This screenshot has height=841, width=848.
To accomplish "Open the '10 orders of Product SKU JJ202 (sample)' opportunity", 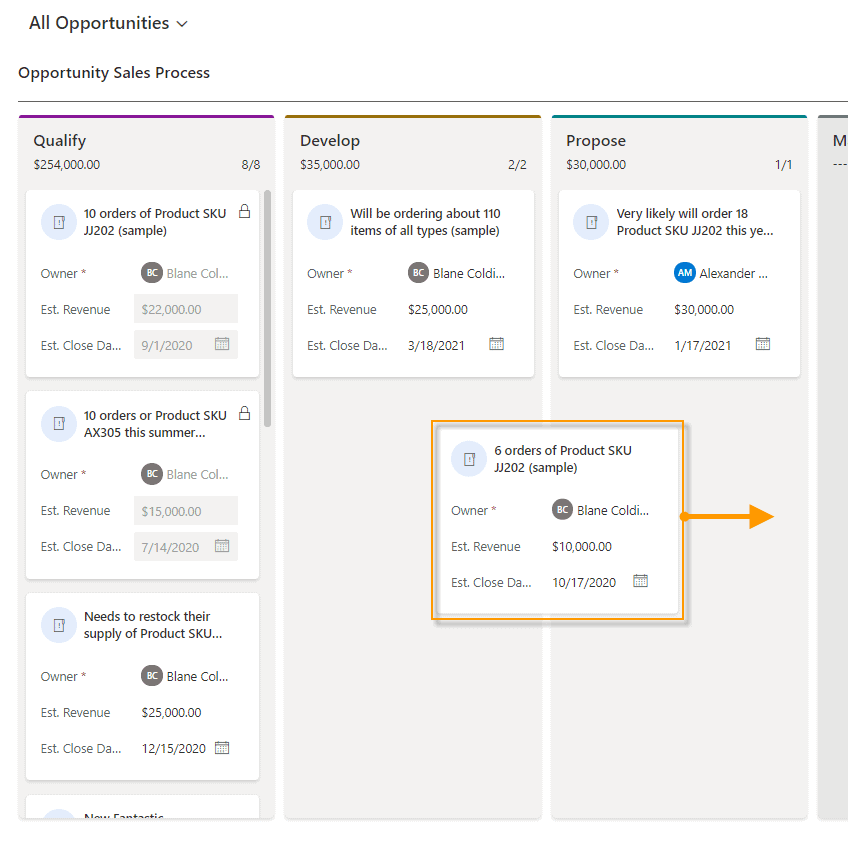I will (x=155, y=222).
